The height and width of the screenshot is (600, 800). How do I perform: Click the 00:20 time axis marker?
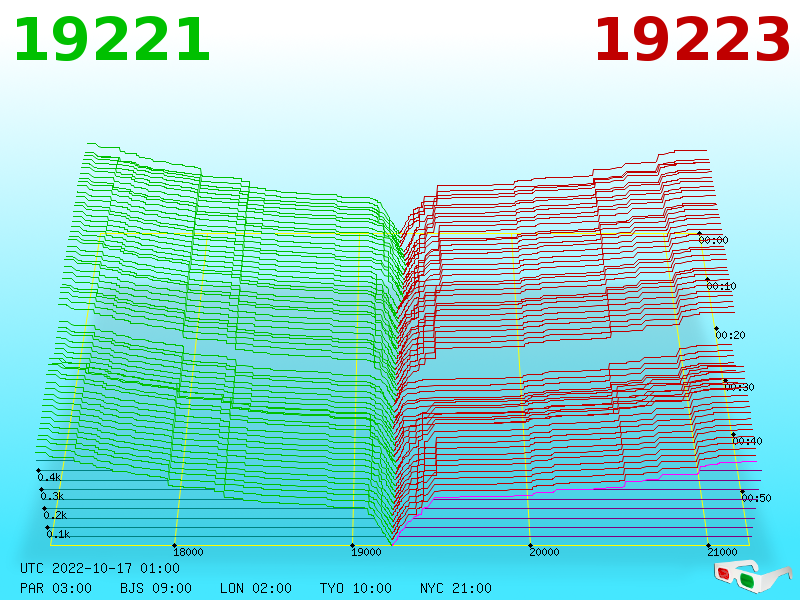tap(731, 335)
